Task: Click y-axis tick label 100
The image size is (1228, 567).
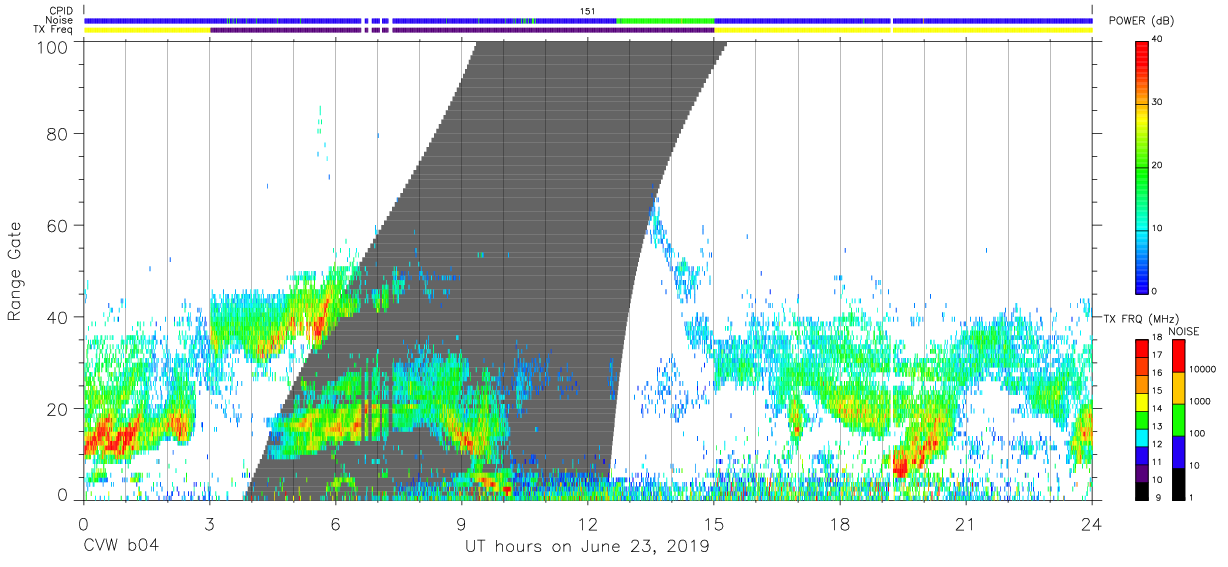Action: click(x=54, y=48)
